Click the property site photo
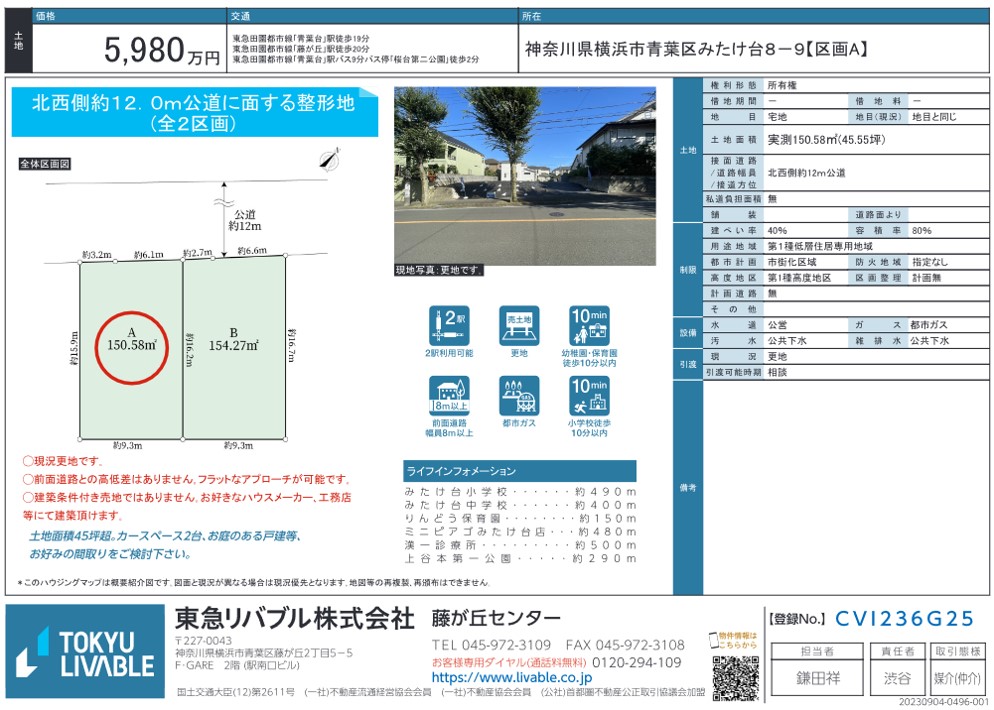Image resolution: width=994 pixels, height=710 pixels. tap(524, 175)
